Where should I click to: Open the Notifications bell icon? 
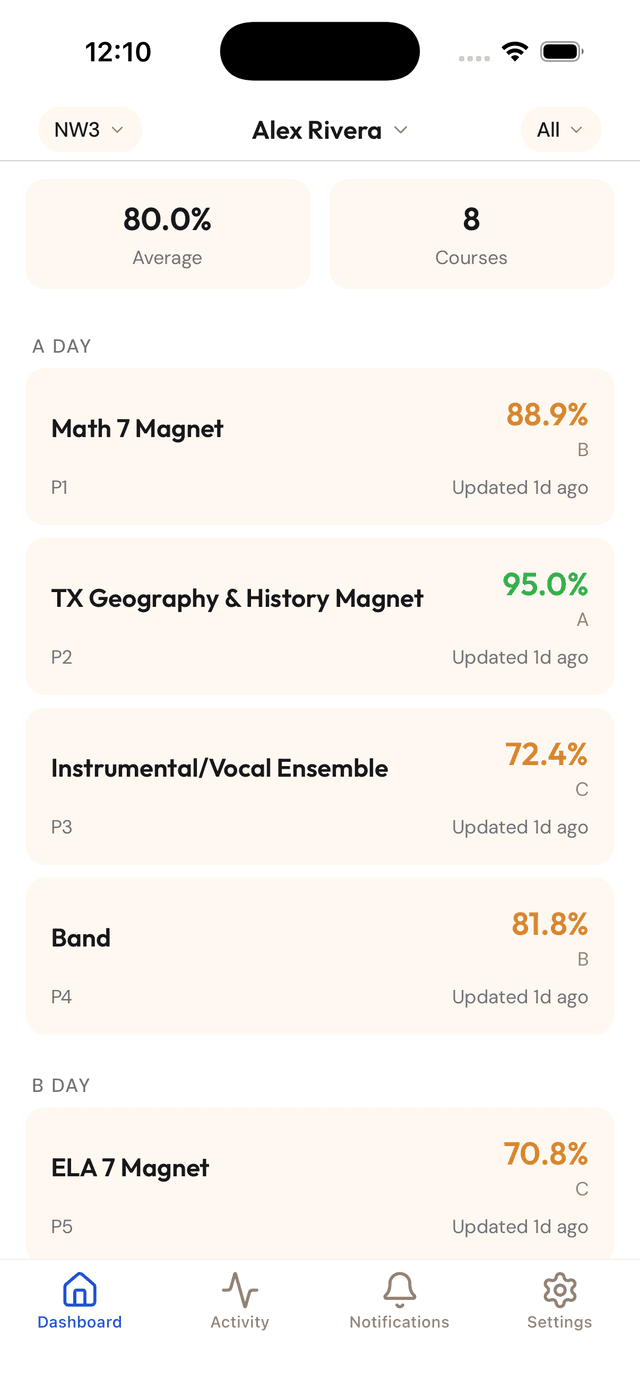click(x=399, y=1290)
